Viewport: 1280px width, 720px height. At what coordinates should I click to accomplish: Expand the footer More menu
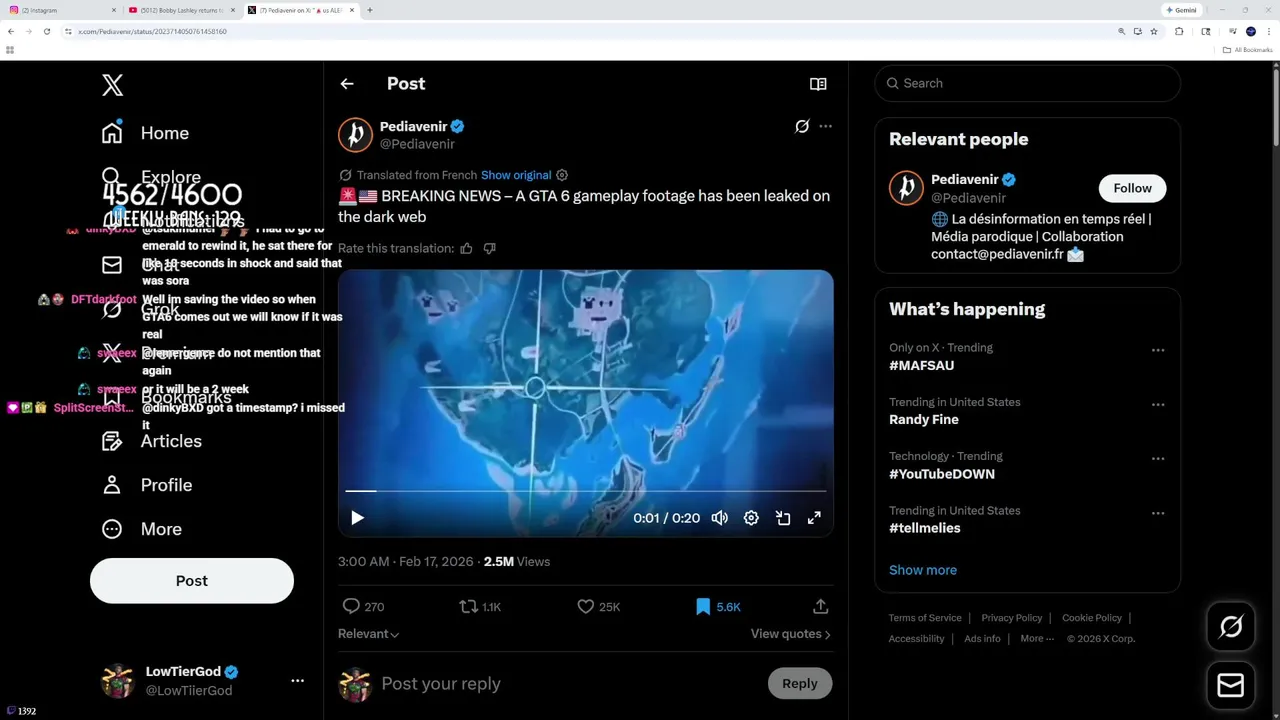pyautogui.click(x=1037, y=639)
